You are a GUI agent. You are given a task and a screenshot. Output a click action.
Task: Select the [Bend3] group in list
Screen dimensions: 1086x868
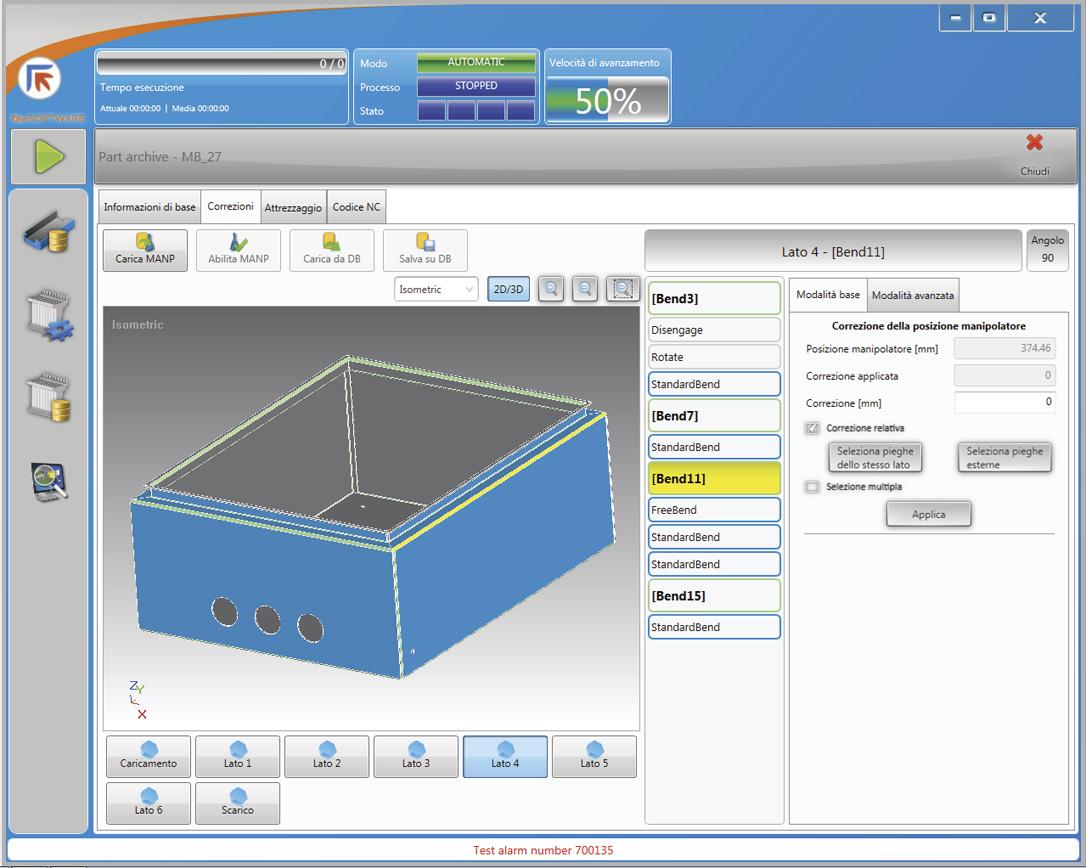tap(714, 298)
